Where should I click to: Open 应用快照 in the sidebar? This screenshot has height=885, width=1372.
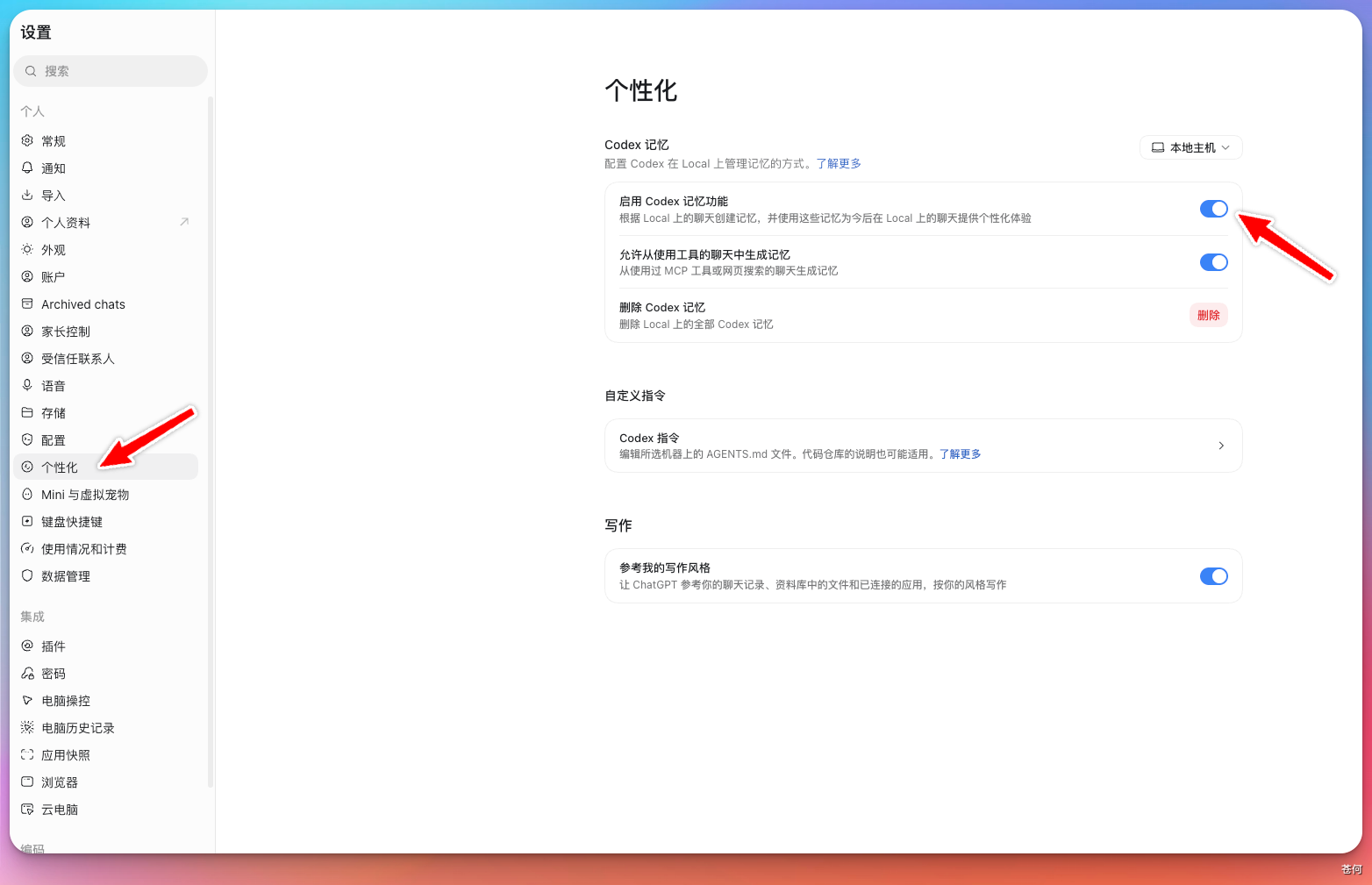(x=106, y=754)
